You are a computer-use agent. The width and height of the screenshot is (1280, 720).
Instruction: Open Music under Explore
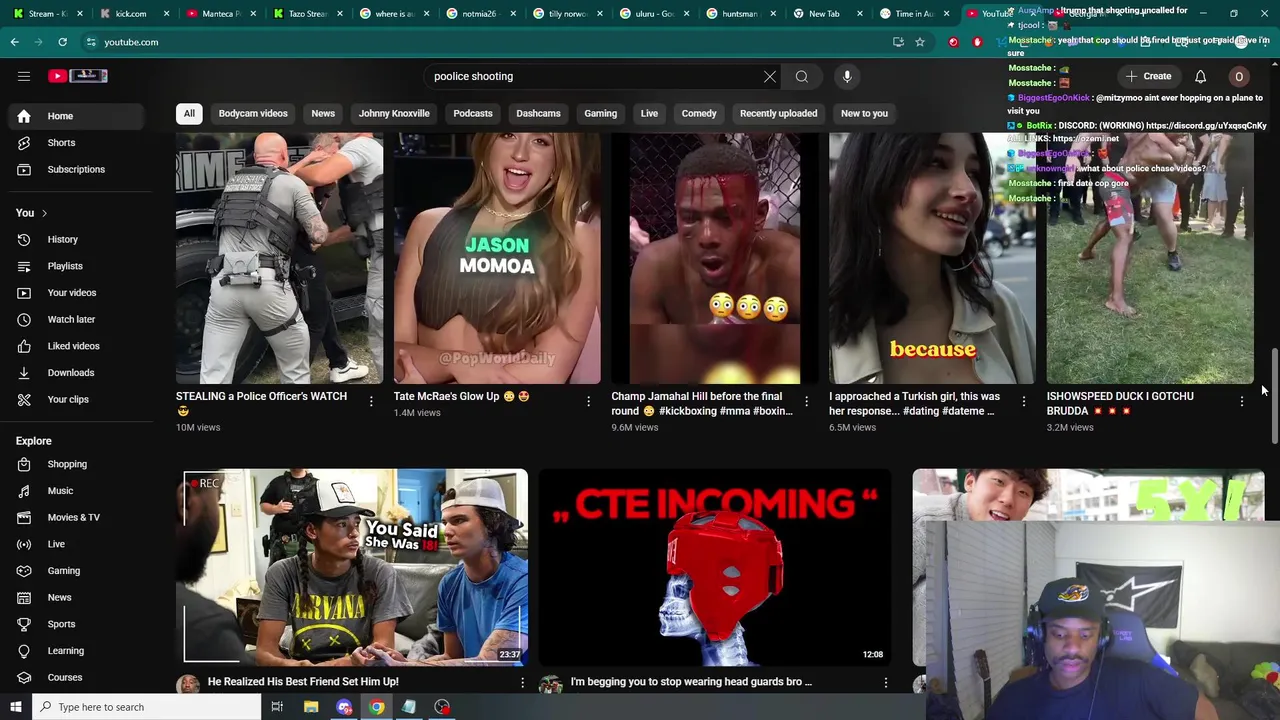point(76,491)
